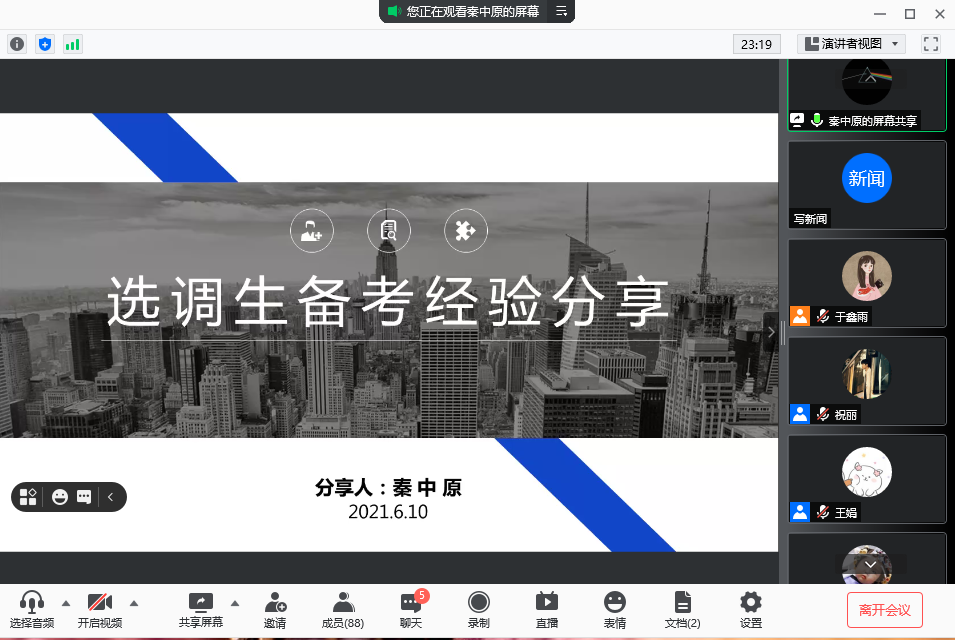Open the screen-share banner menu icon

tap(561, 11)
